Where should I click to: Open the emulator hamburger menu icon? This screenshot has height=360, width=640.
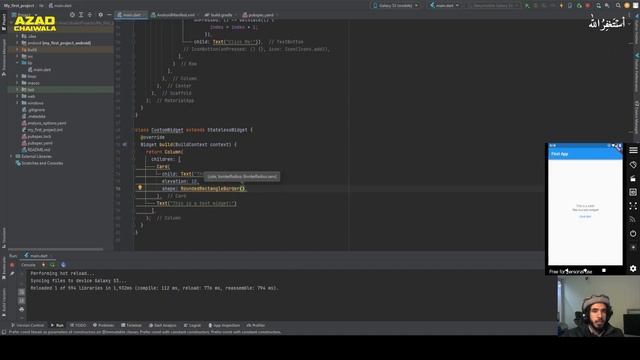click(x=633, y=150)
